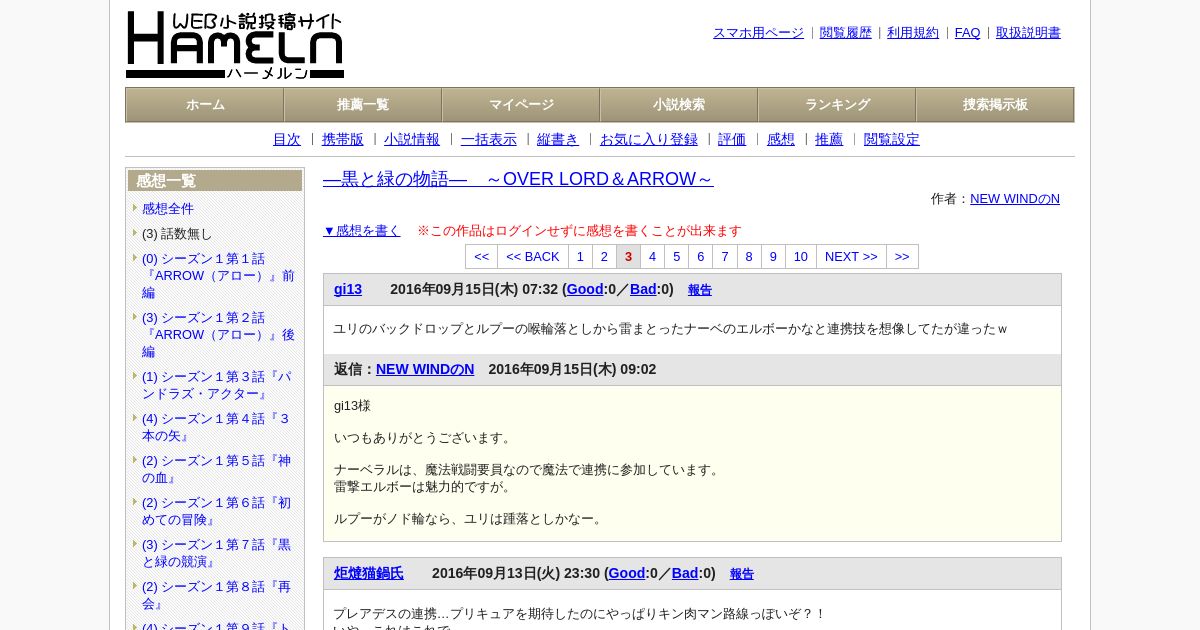Open user gi13 profile link
Screen dimensions: 1200x630
pos(348,290)
